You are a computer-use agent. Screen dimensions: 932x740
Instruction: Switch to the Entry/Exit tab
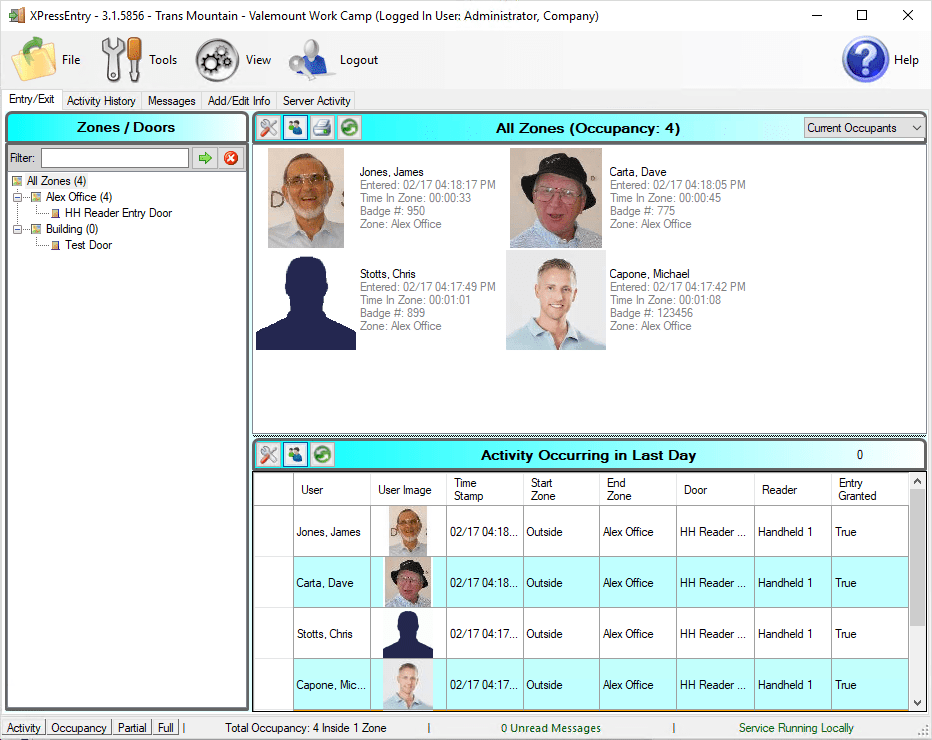(32, 99)
